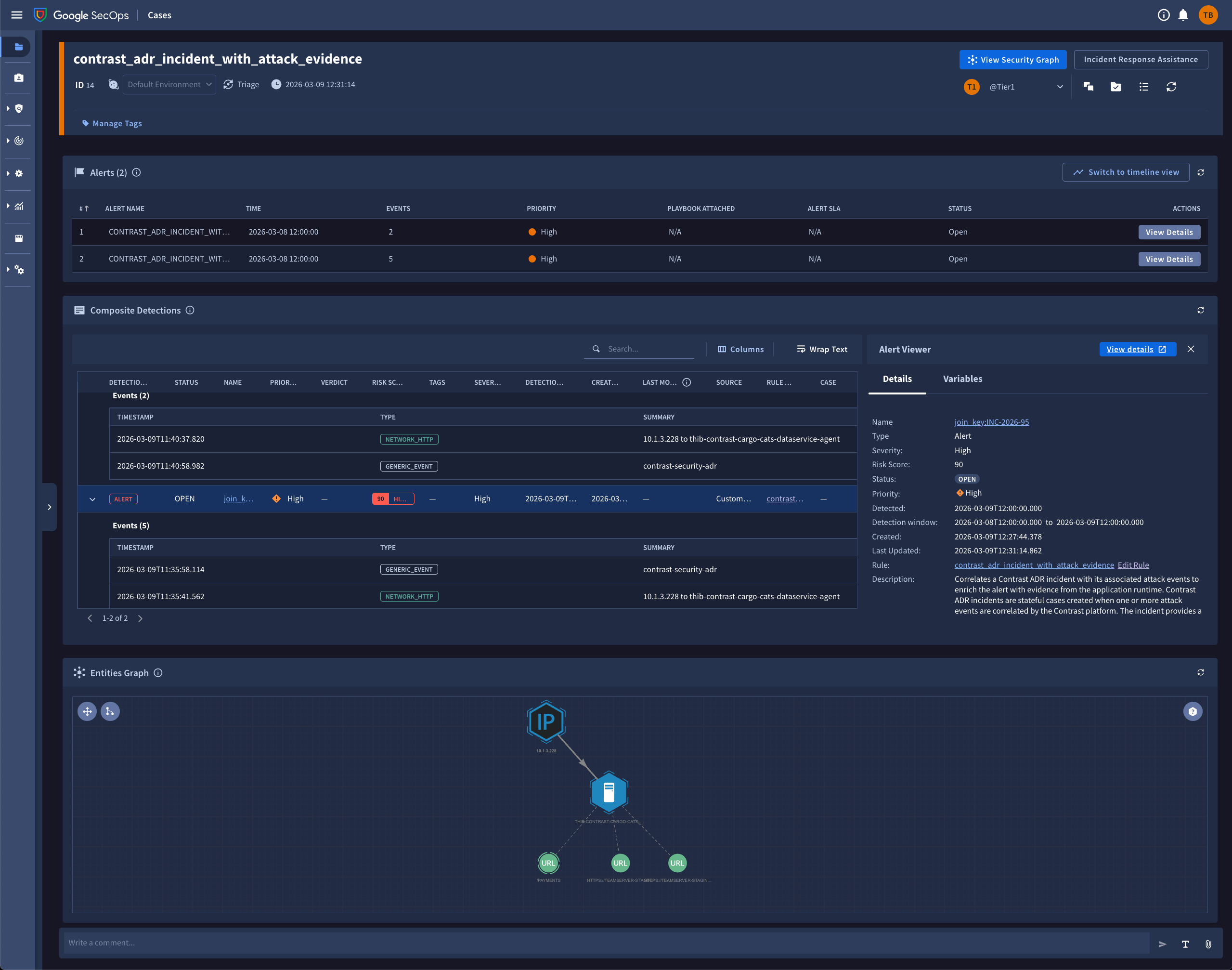Click the info icon beside Composite Detections
The width and height of the screenshot is (1232, 970).
(190, 310)
